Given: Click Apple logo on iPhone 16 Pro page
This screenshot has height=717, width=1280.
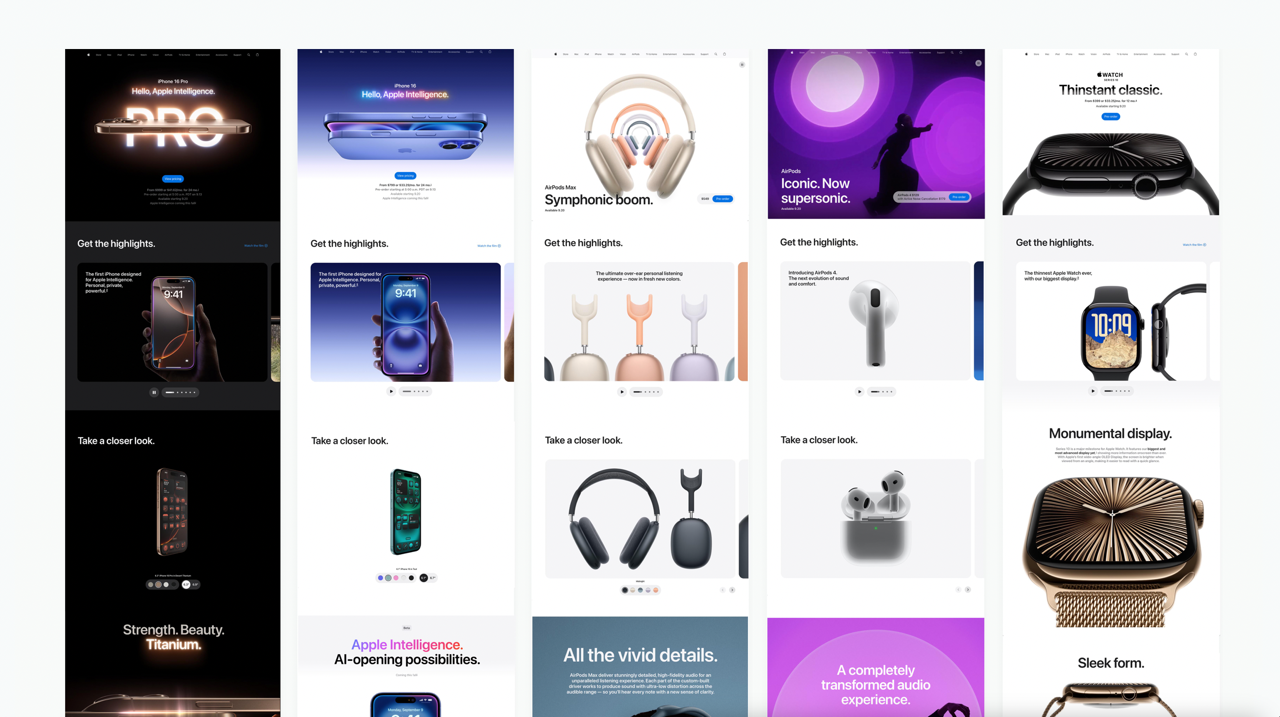Looking at the screenshot, I should tap(88, 55).
